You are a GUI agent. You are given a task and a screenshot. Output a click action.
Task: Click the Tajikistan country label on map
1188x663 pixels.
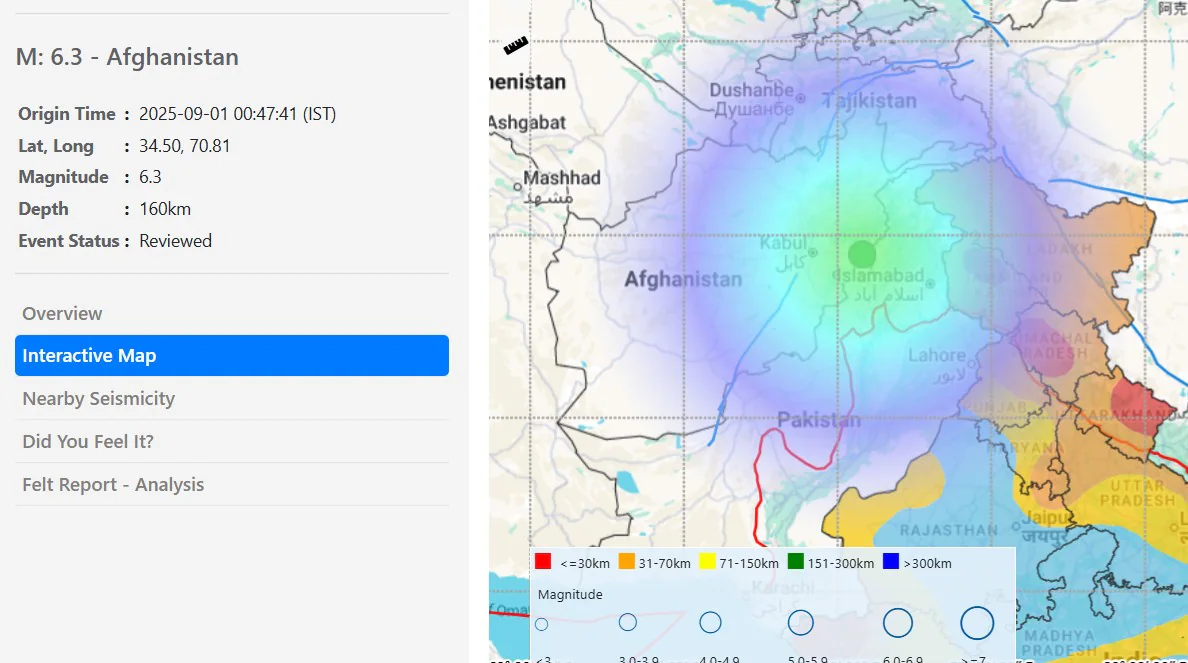click(x=869, y=101)
